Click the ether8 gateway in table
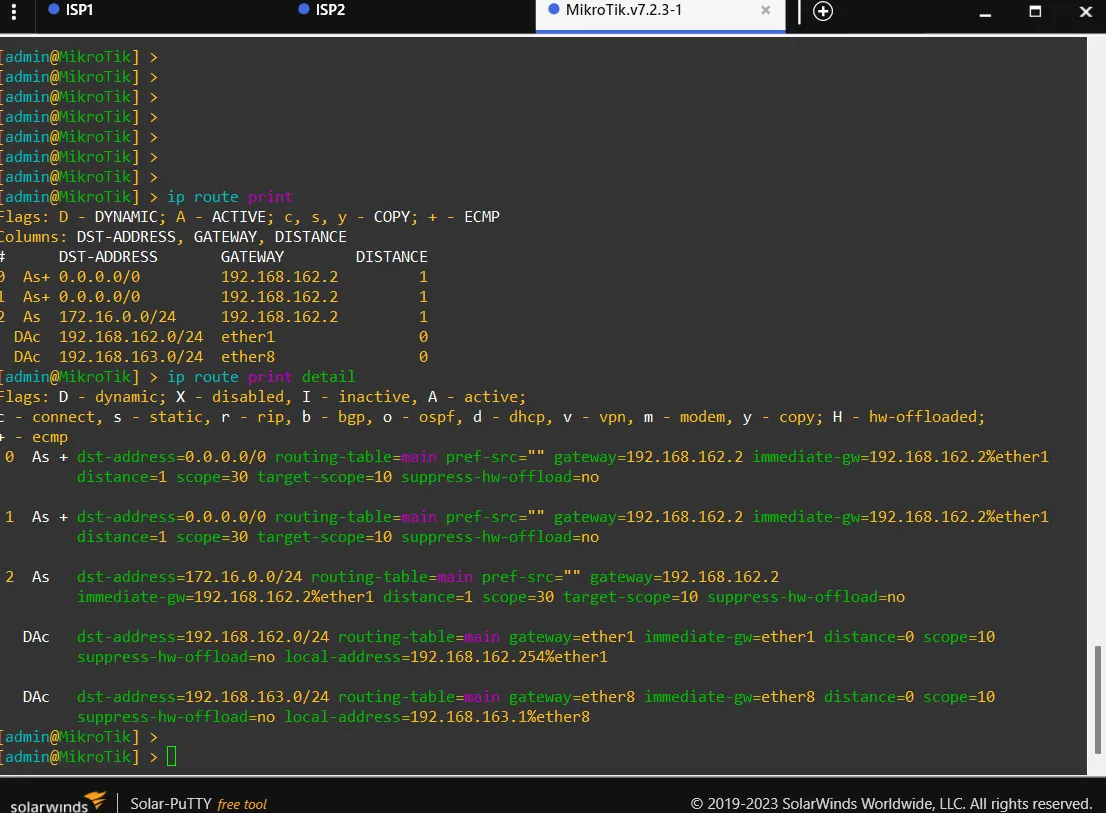This screenshot has width=1106, height=813. 248,357
